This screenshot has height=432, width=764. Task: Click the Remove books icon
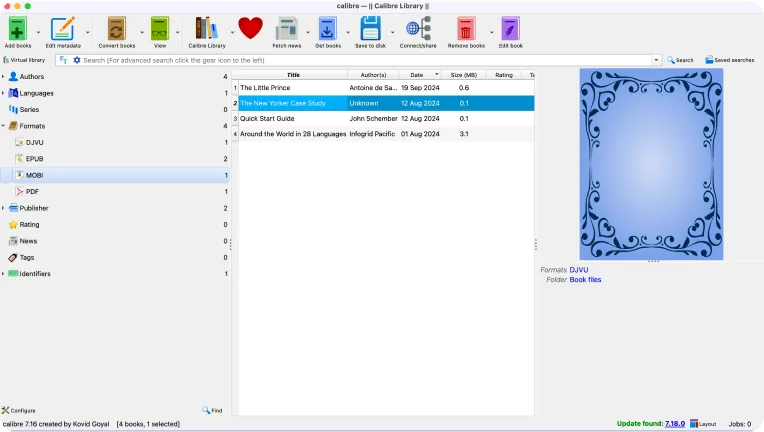[466, 29]
